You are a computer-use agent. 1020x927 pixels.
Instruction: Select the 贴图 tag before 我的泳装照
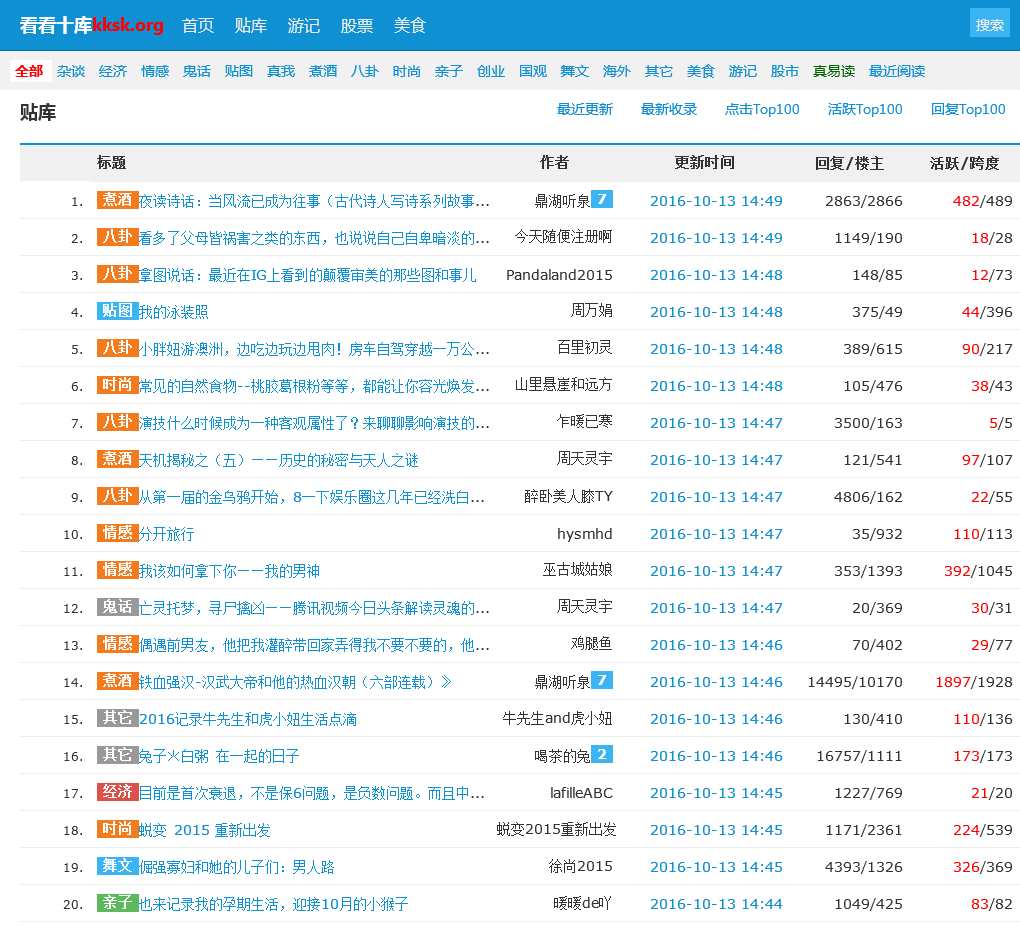117,311
